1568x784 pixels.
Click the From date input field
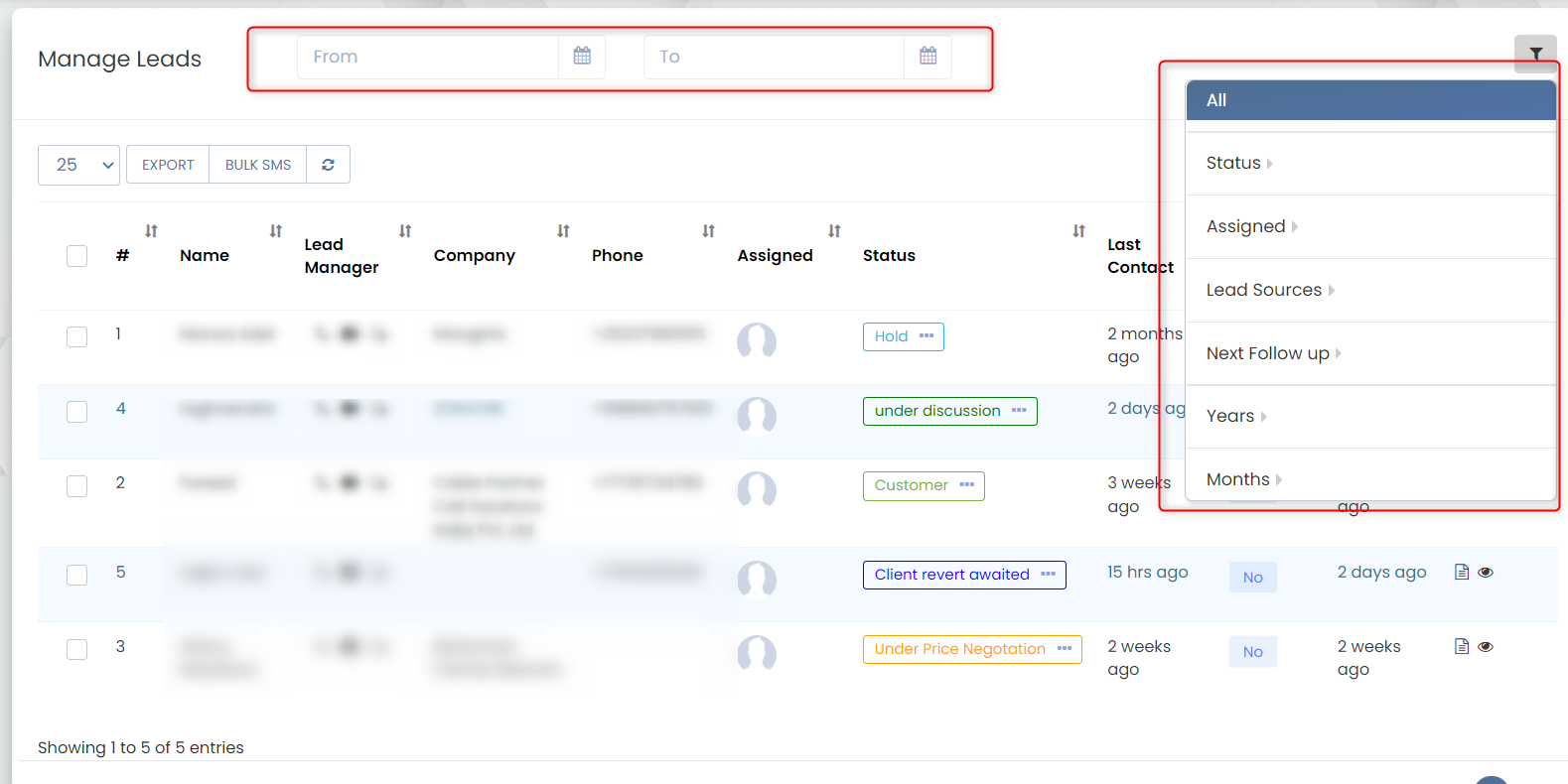[x=428, y=57]
